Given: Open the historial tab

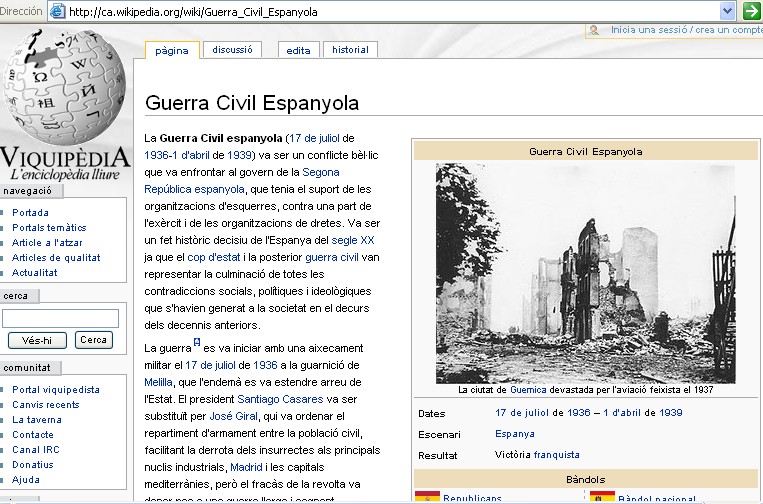Looking at the screenshot, I should pyautogui.click(x=350, y=50).
